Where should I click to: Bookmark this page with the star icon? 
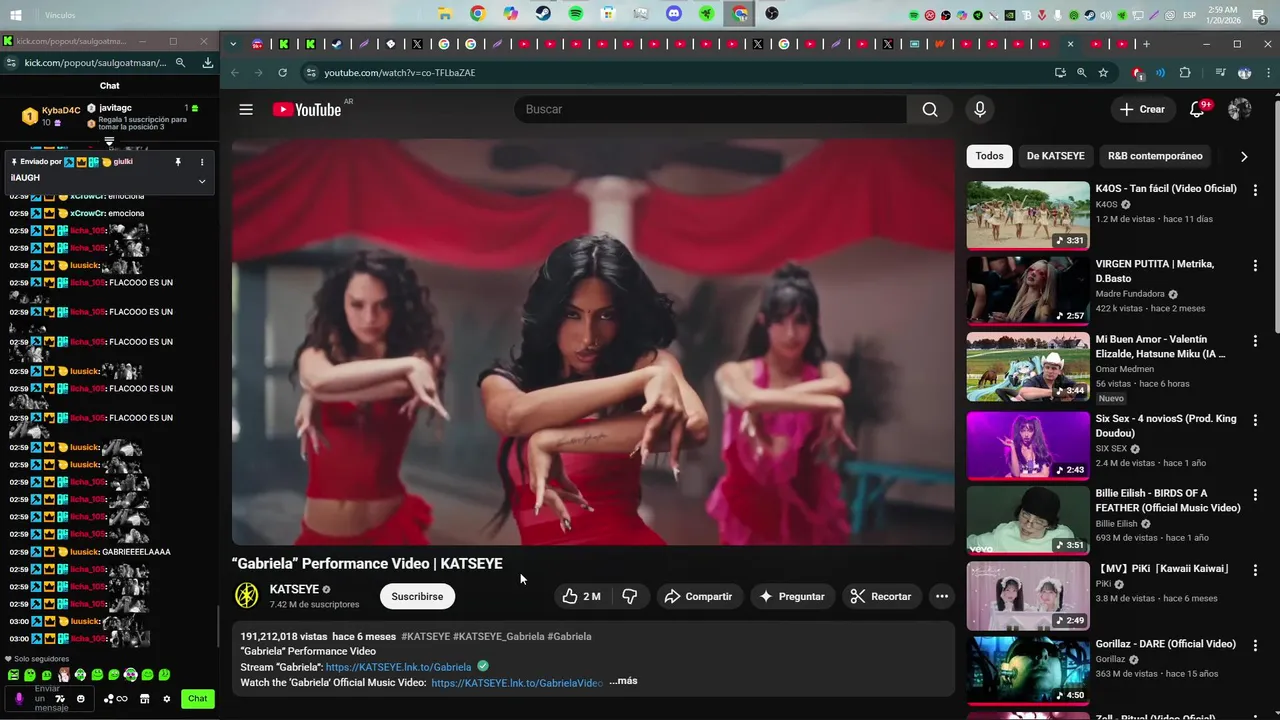click(x=1103, y=73)
